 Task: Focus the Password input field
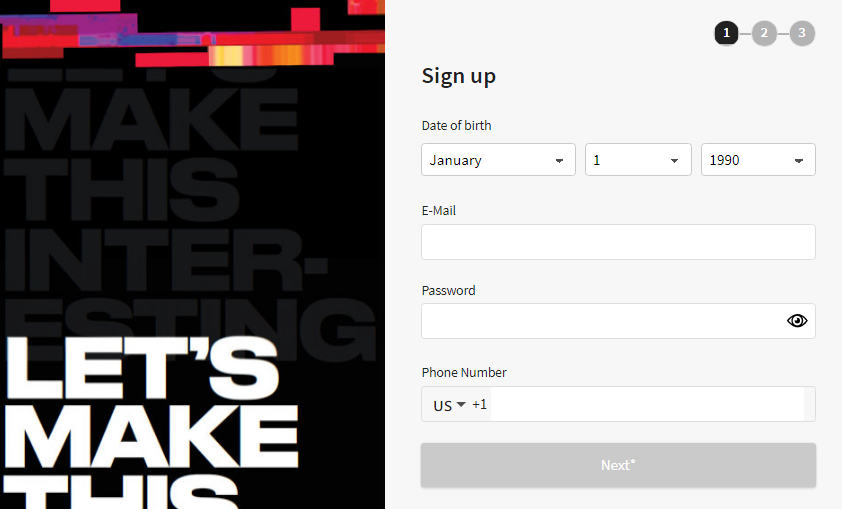point(619,321)
